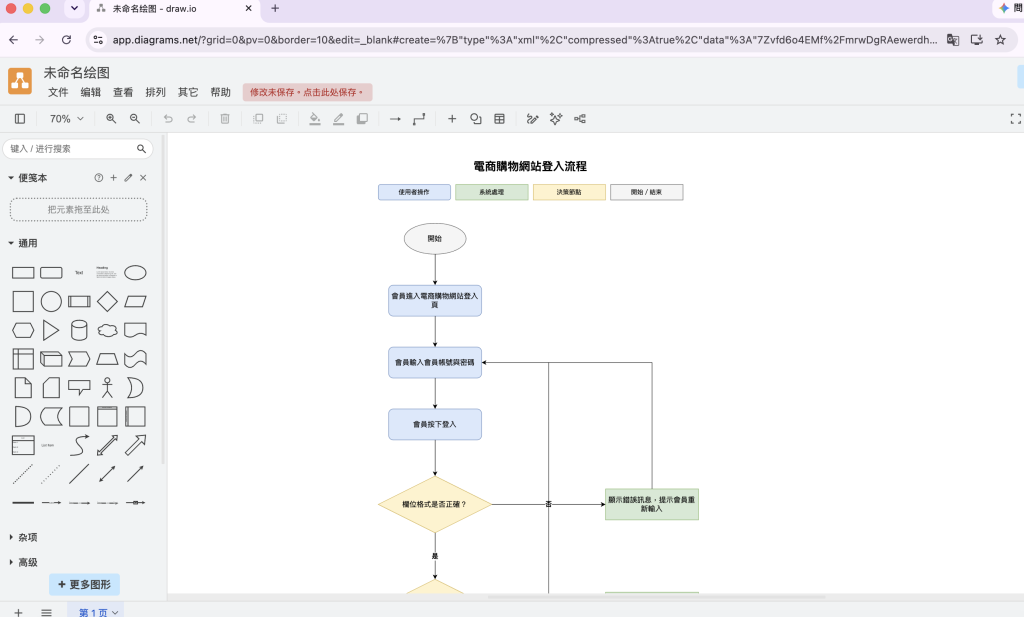Screen dimensions: 1024x617
Task: Expand the 杂项 shapes section
Action: point(23,537)
